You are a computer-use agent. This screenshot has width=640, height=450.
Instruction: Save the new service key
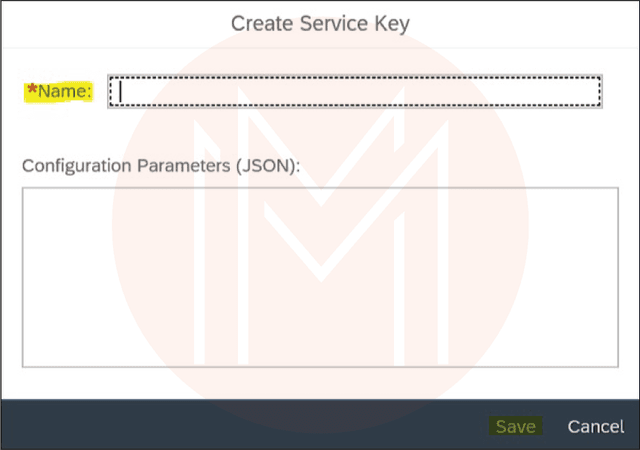tap(516, 426)
